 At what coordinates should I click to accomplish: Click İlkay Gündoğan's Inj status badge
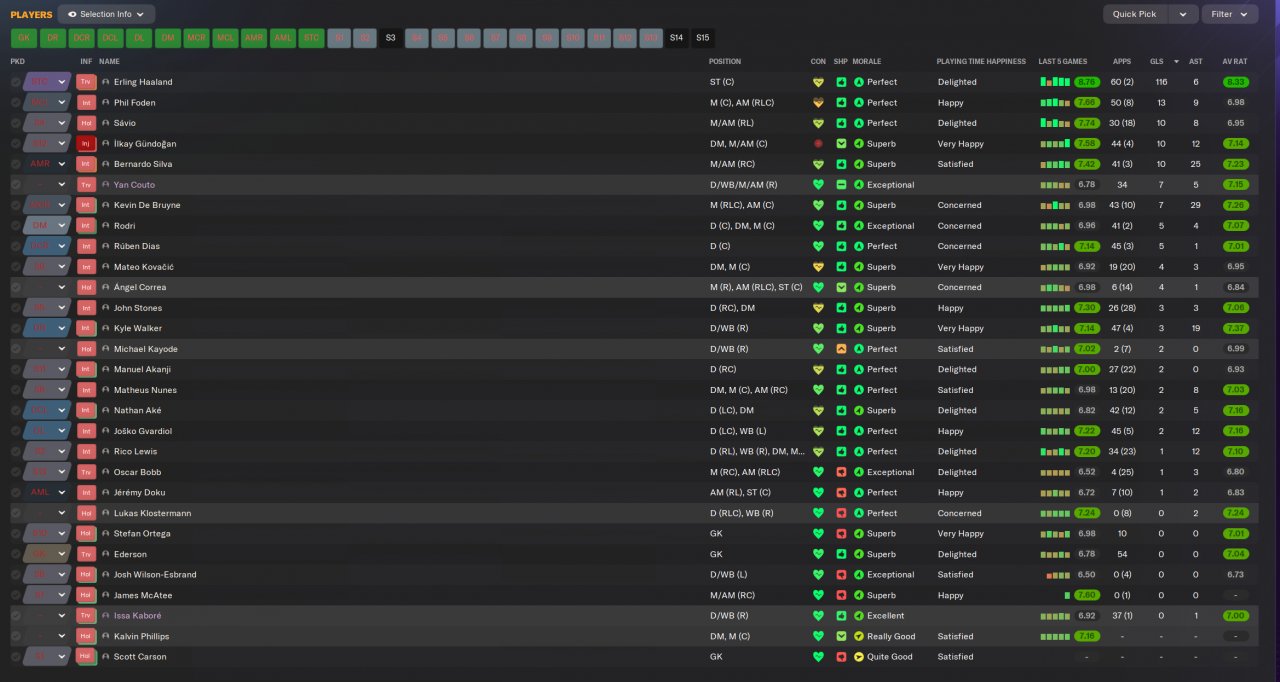86,144
